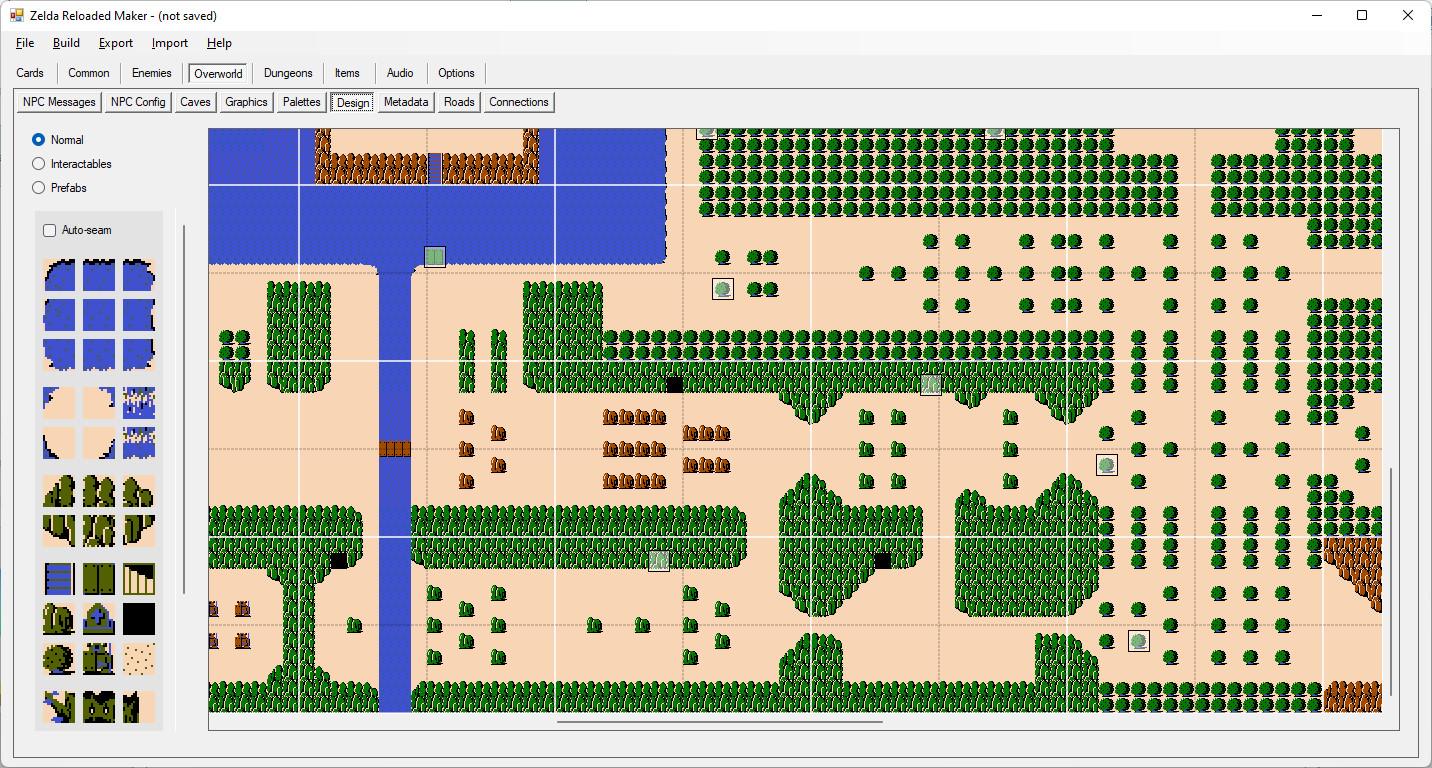Open the Help menu
The image size is (1432, 768).
(x=219, y=43)
